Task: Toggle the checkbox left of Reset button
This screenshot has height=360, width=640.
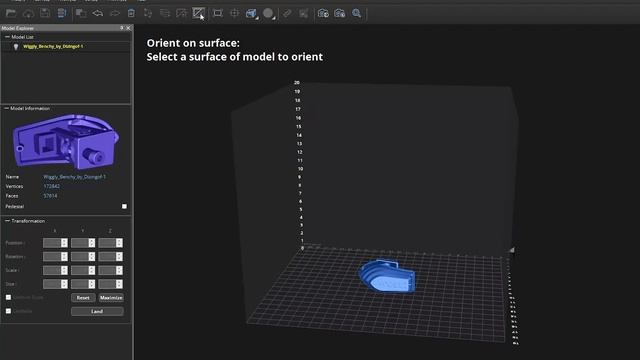Action: click(x=9, y=298)
